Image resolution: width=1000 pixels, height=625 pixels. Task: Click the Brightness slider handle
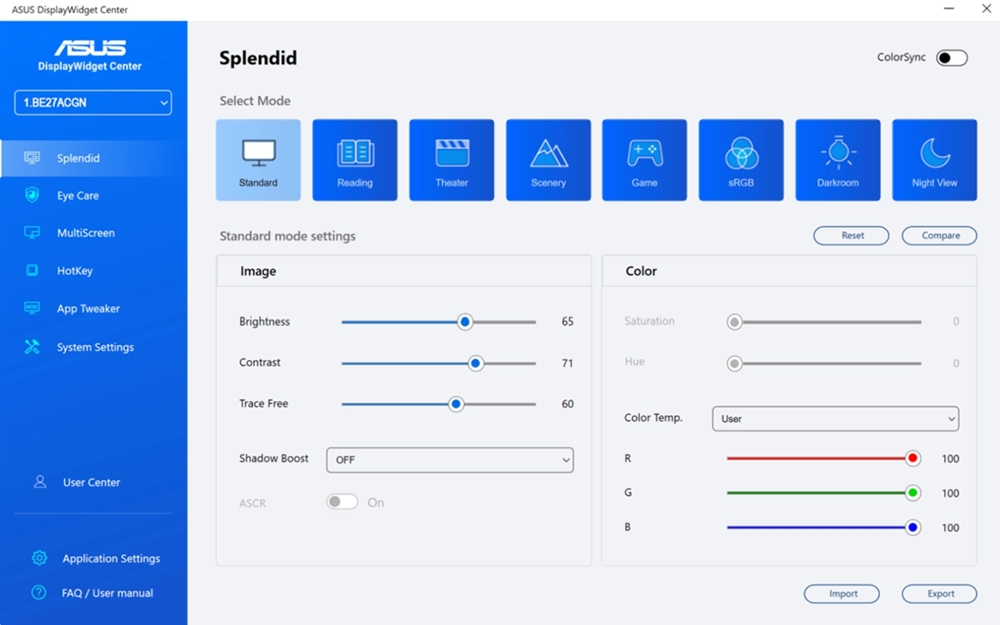click(464, 322)
